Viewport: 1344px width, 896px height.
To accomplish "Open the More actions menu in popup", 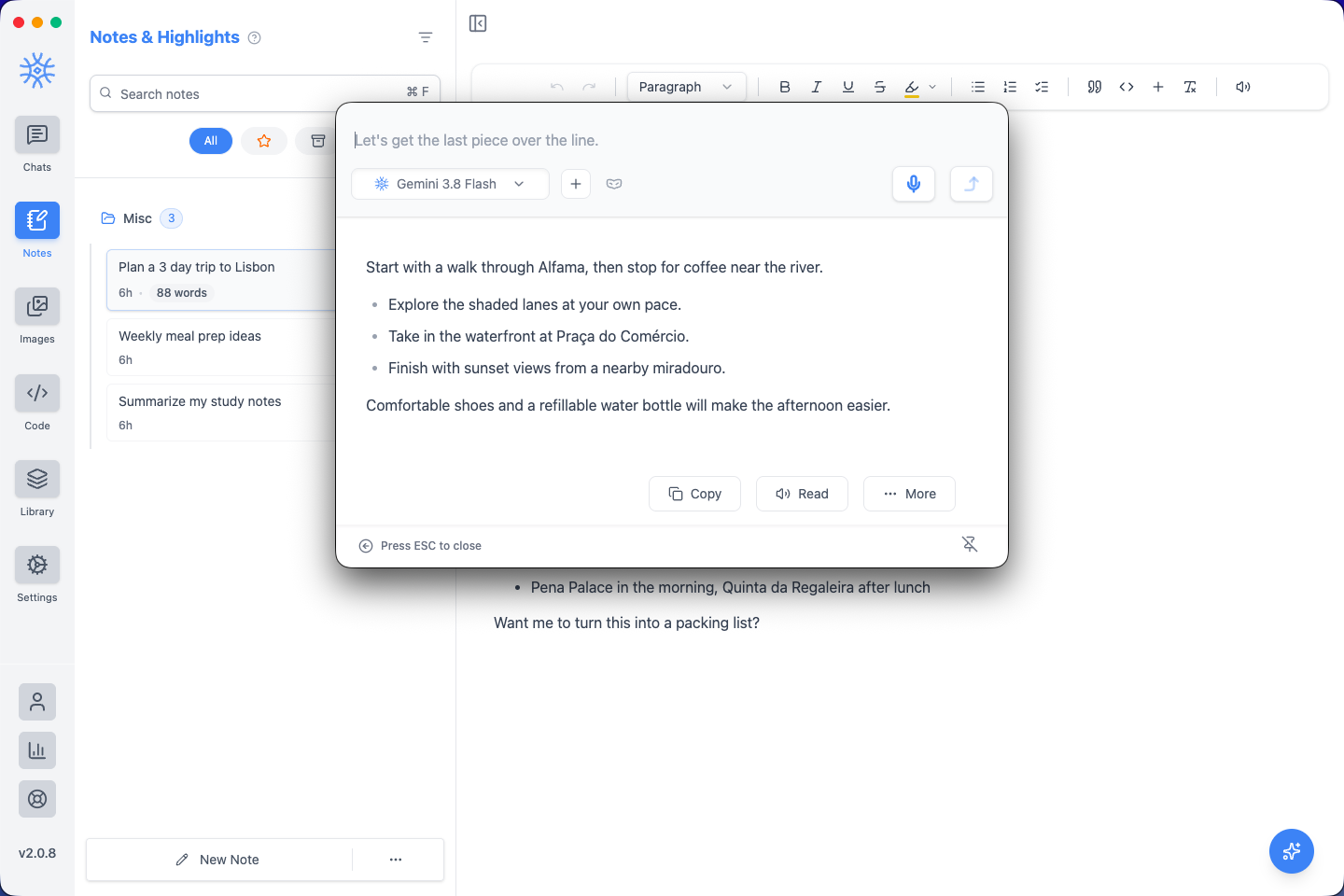I will tap(909, 494).
